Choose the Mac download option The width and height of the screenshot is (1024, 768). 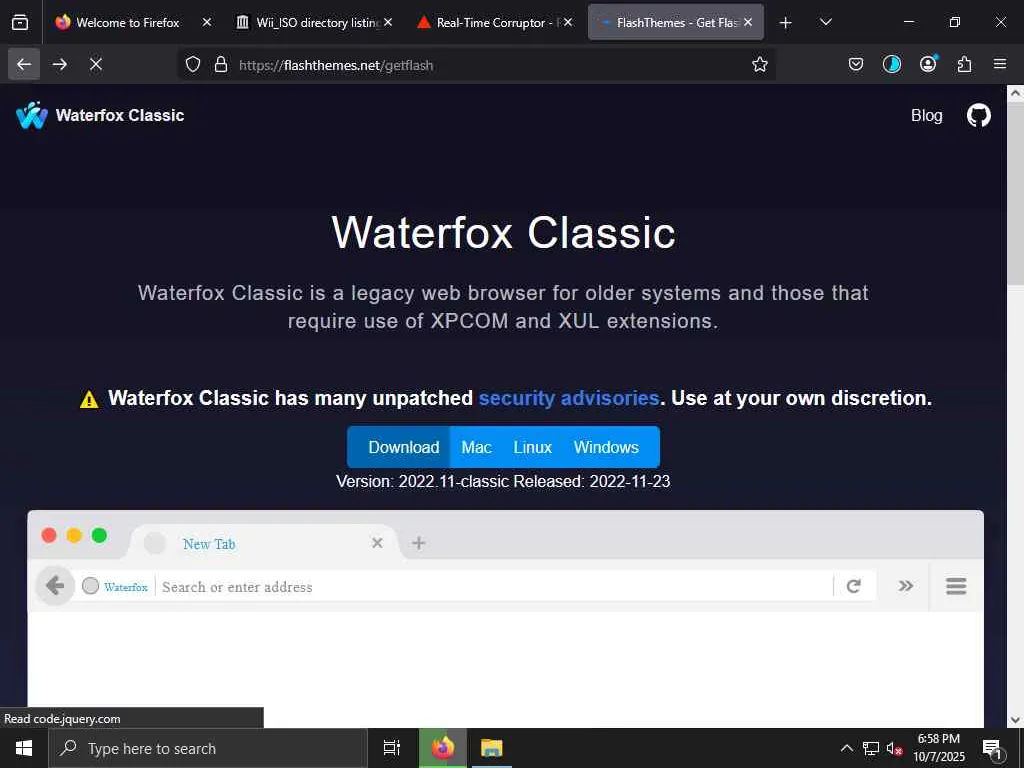476,447
